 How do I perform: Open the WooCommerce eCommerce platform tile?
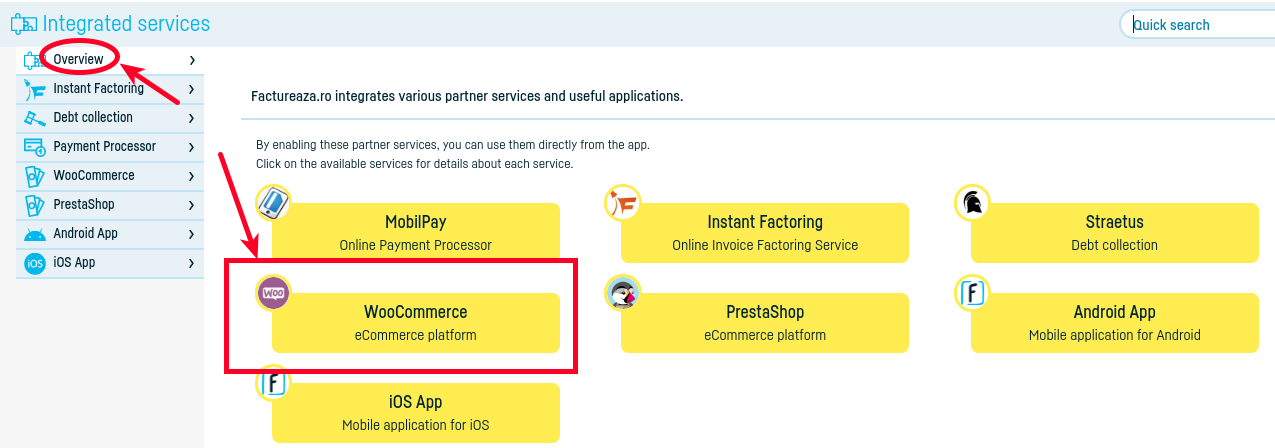point(415,323)
